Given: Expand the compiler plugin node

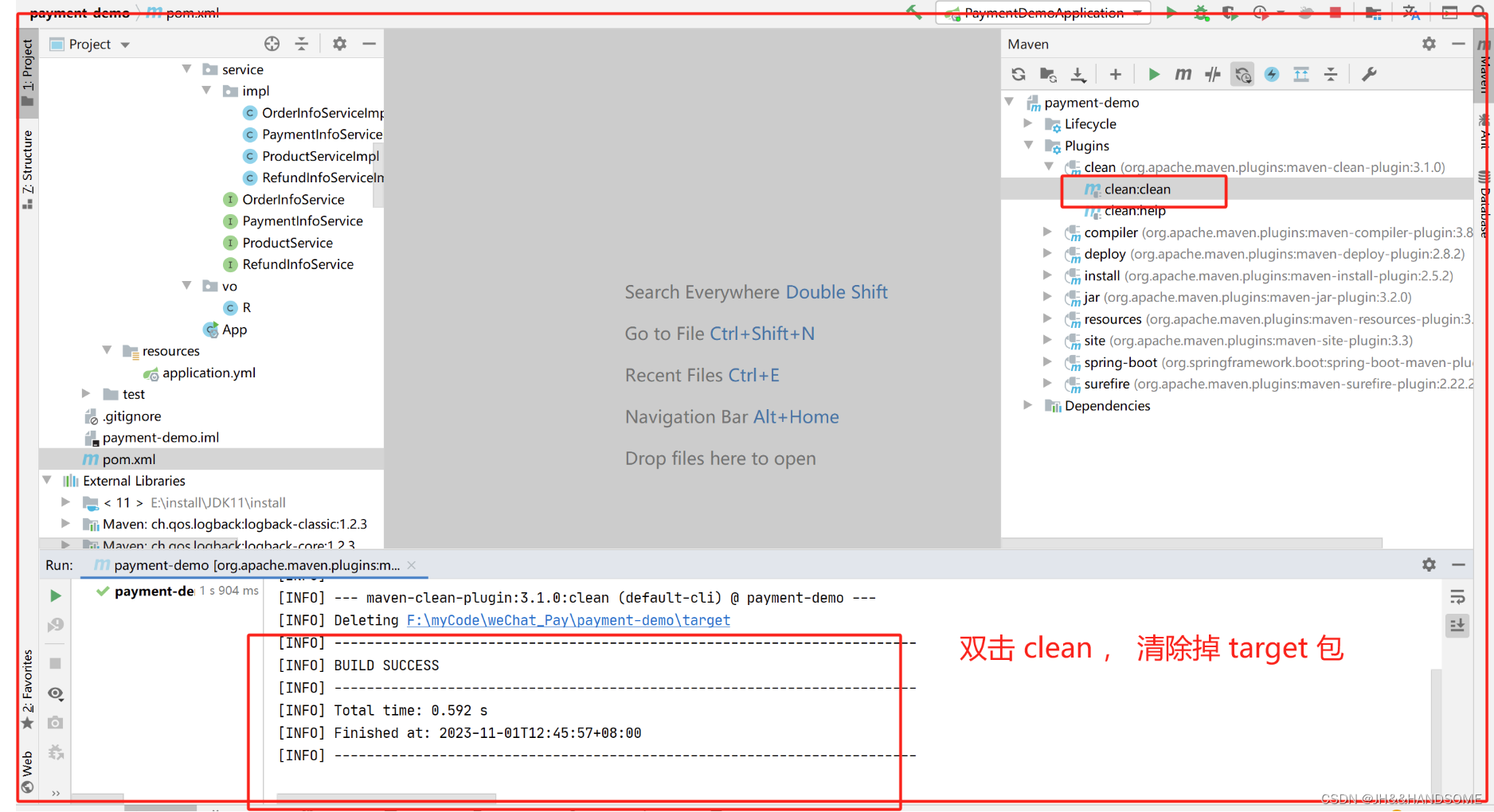Looking at the screenshot, I should click(1047, 232).
